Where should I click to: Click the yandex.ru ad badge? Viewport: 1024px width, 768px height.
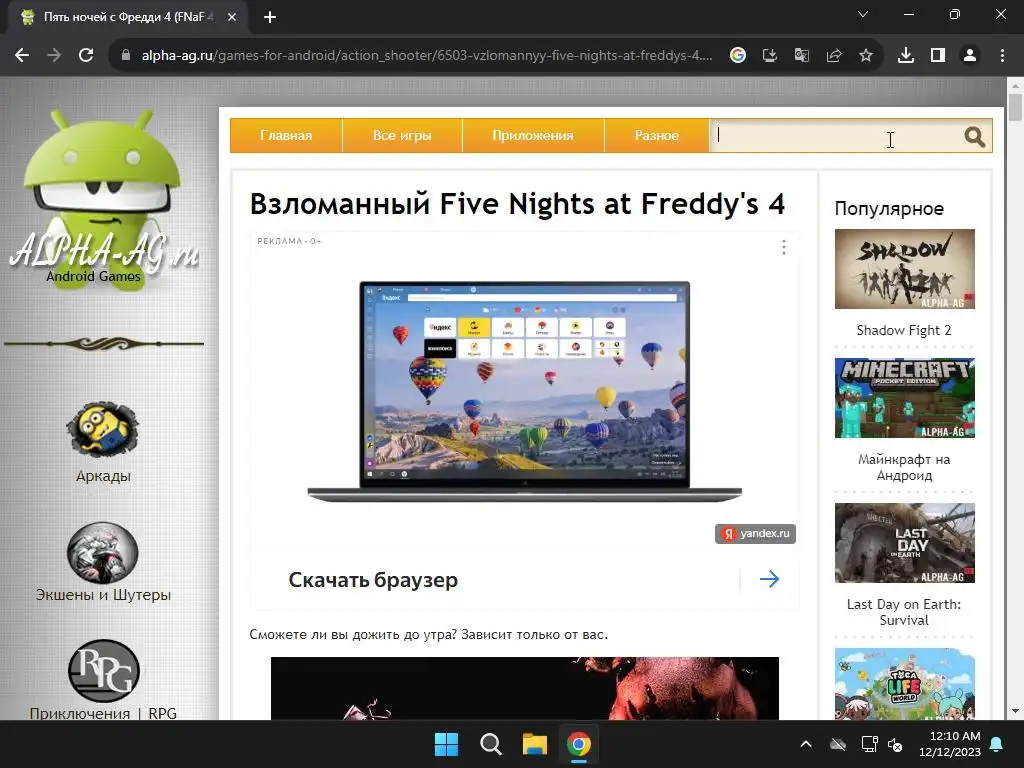755,534
